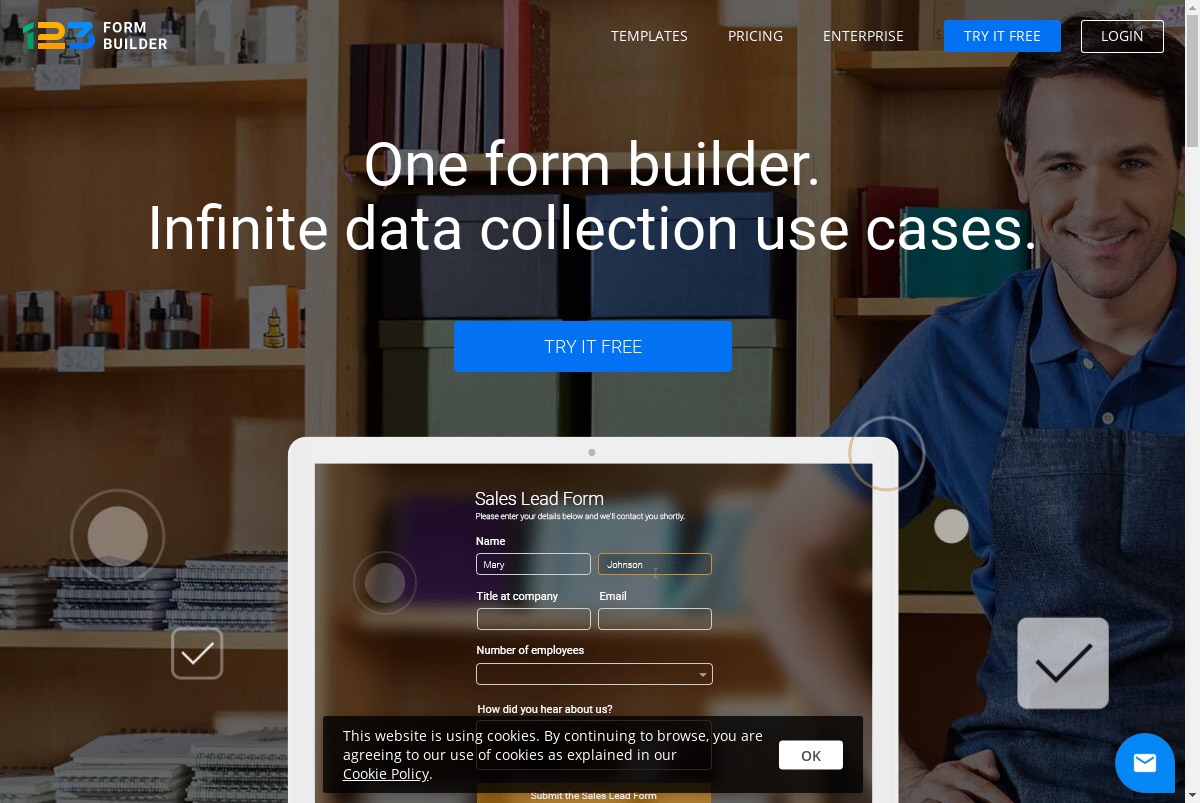Click the large circle icon on left
The image size is (1200, 803).
(118, 537)
